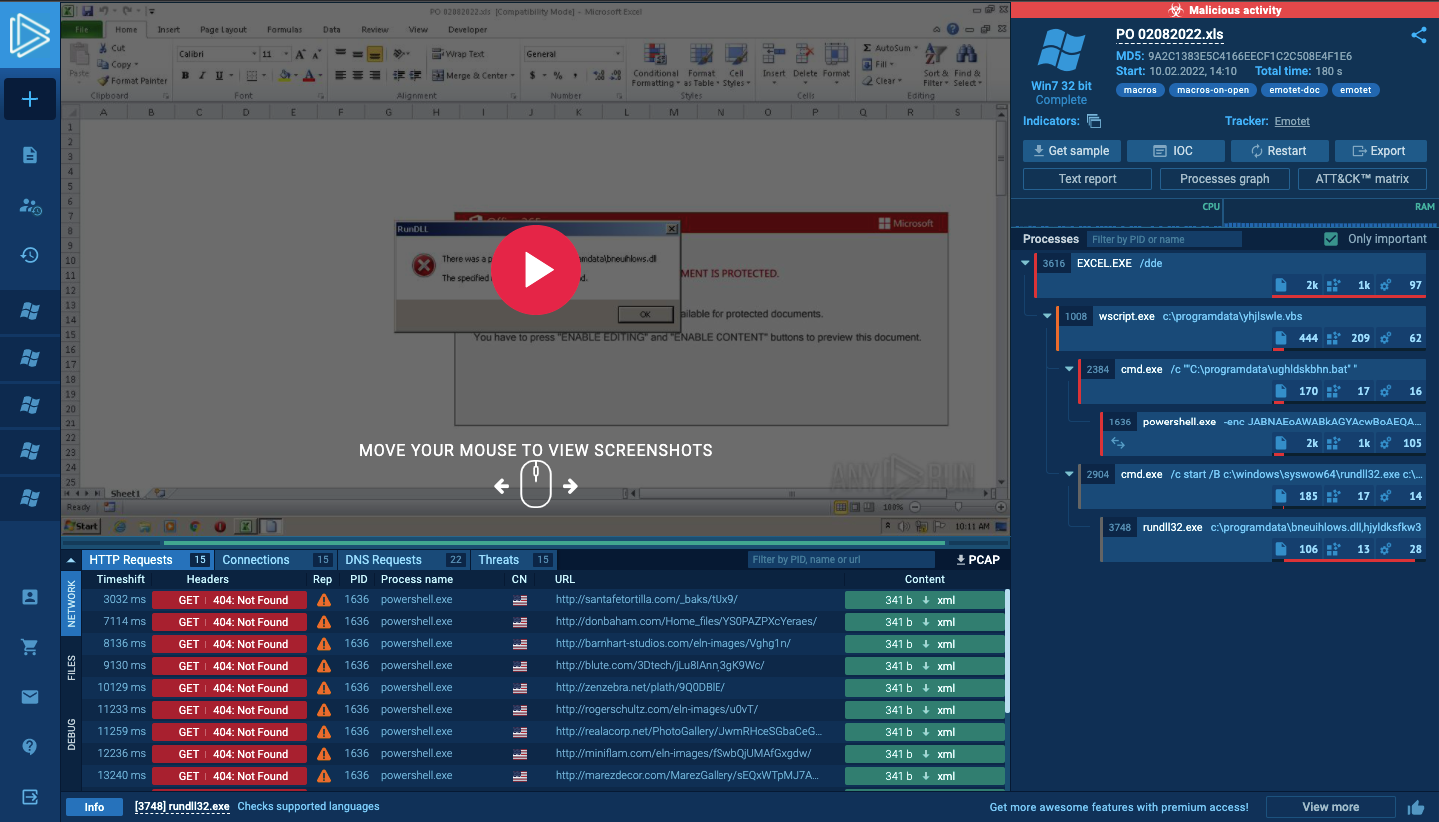Collapse the wscript.exe process node
The height and width of the screenshot is (822, 1439).
1047,316
